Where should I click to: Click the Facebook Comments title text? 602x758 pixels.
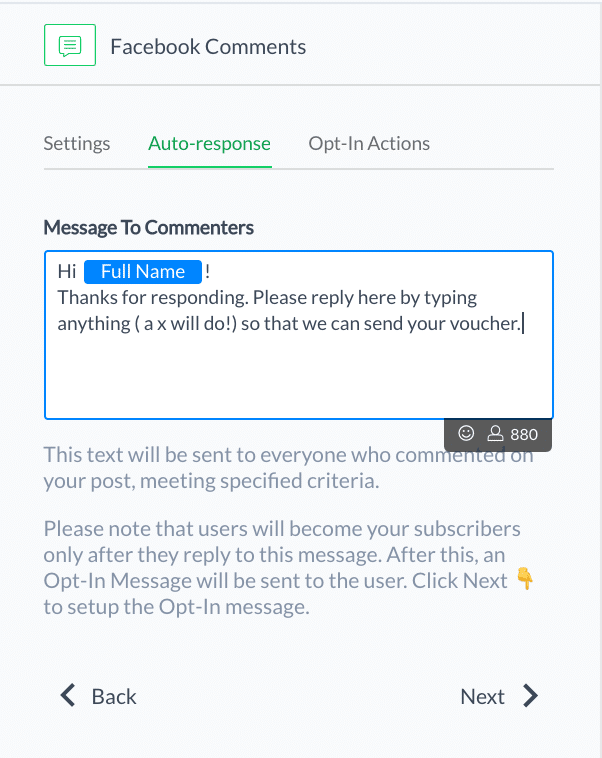point(208,47)
